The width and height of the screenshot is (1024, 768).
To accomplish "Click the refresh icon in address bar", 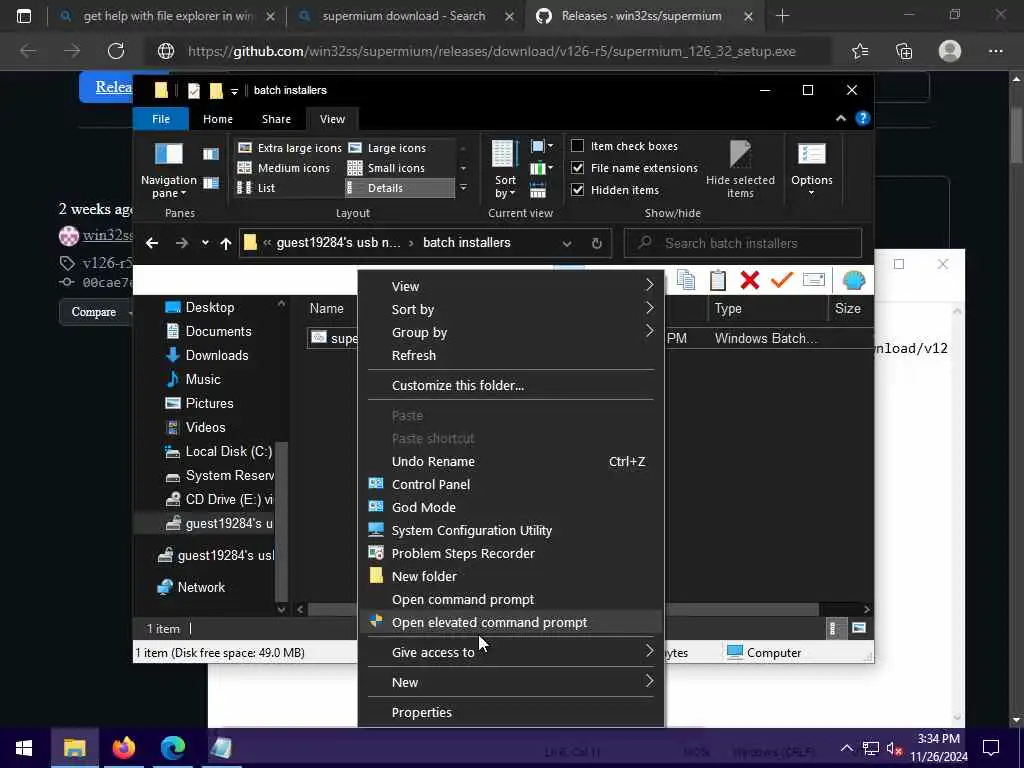I will tap(596, 243).
